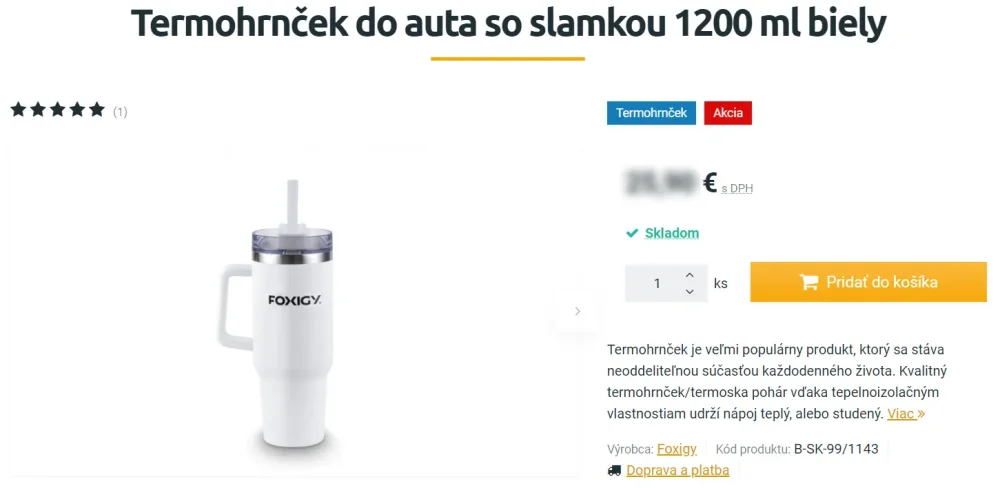Open the Foxigy manufacturer link
This screenshot has width=1000, height=488.
coord(677,449)
